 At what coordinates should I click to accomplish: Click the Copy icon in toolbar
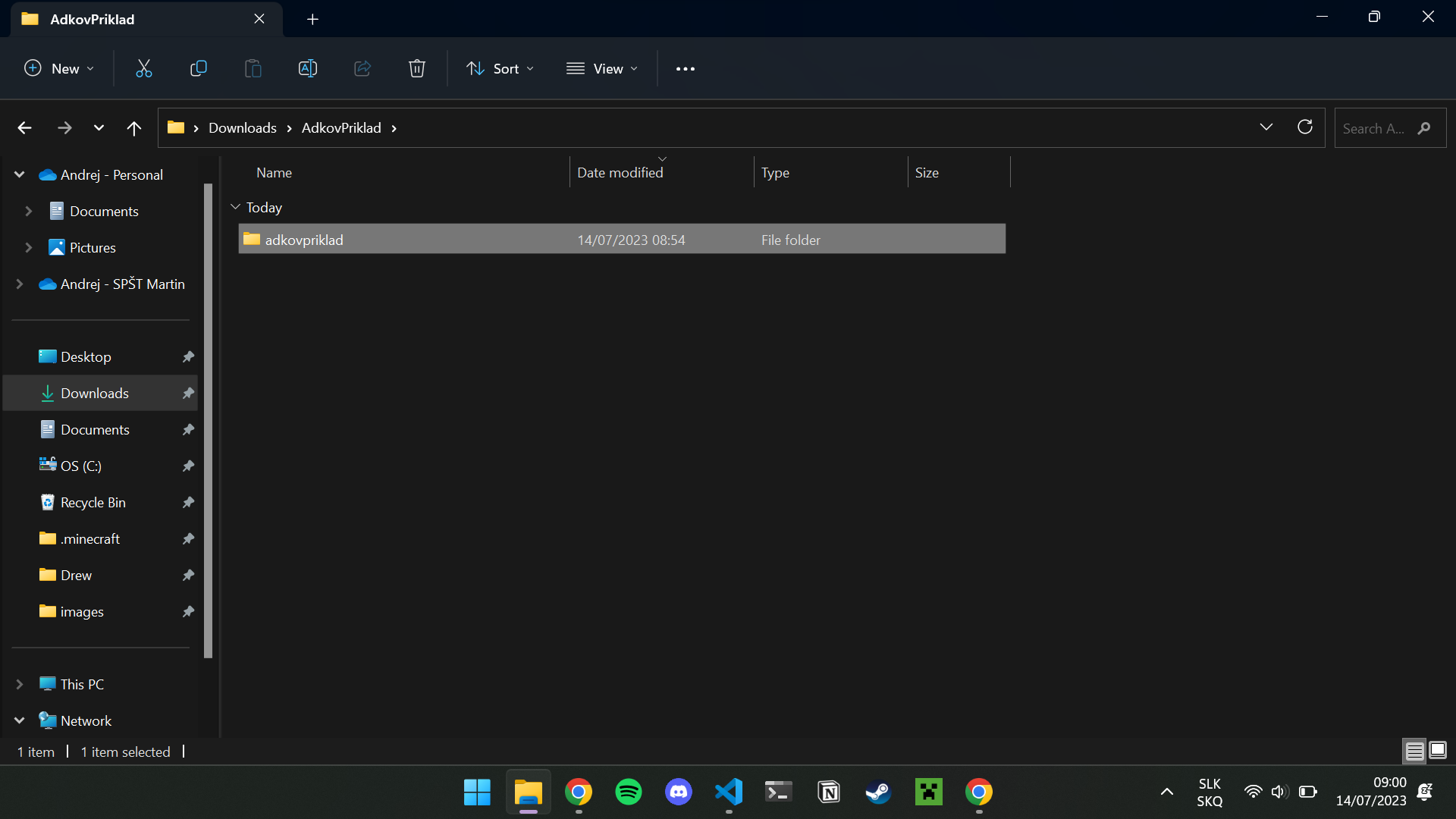tap(198, 68)
